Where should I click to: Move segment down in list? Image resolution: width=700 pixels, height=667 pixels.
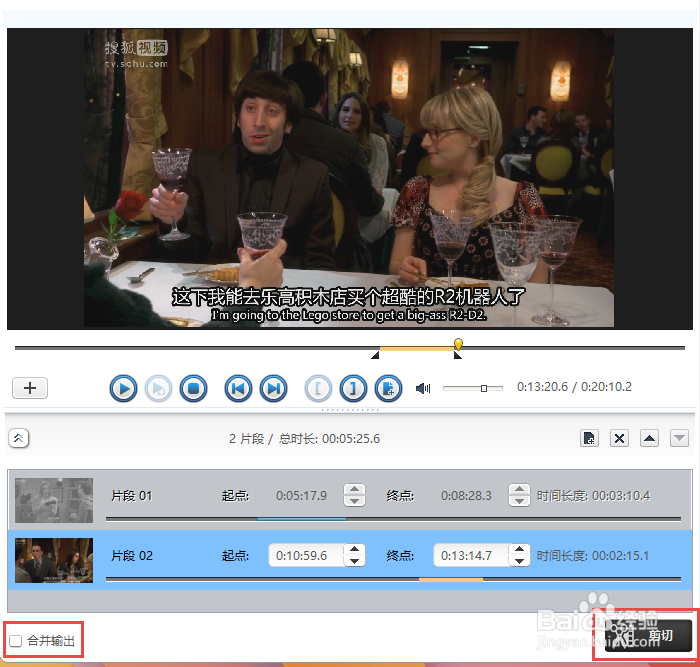click(679, 438)
